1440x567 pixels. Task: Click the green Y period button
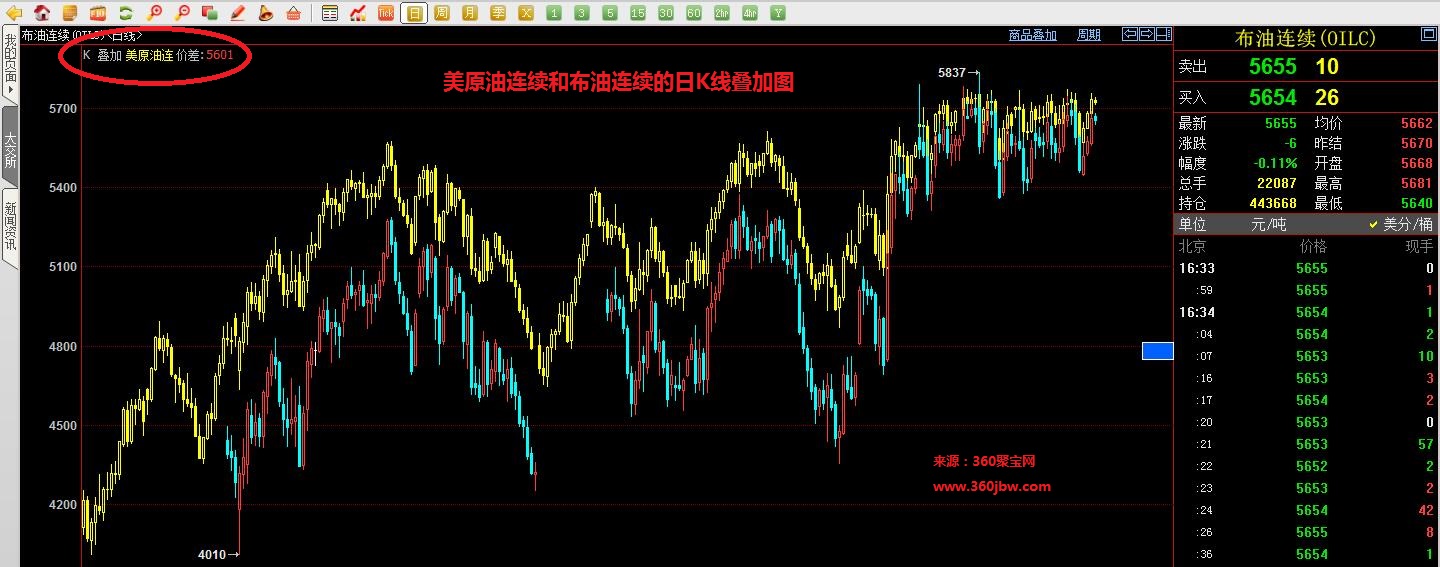(778, 13)
